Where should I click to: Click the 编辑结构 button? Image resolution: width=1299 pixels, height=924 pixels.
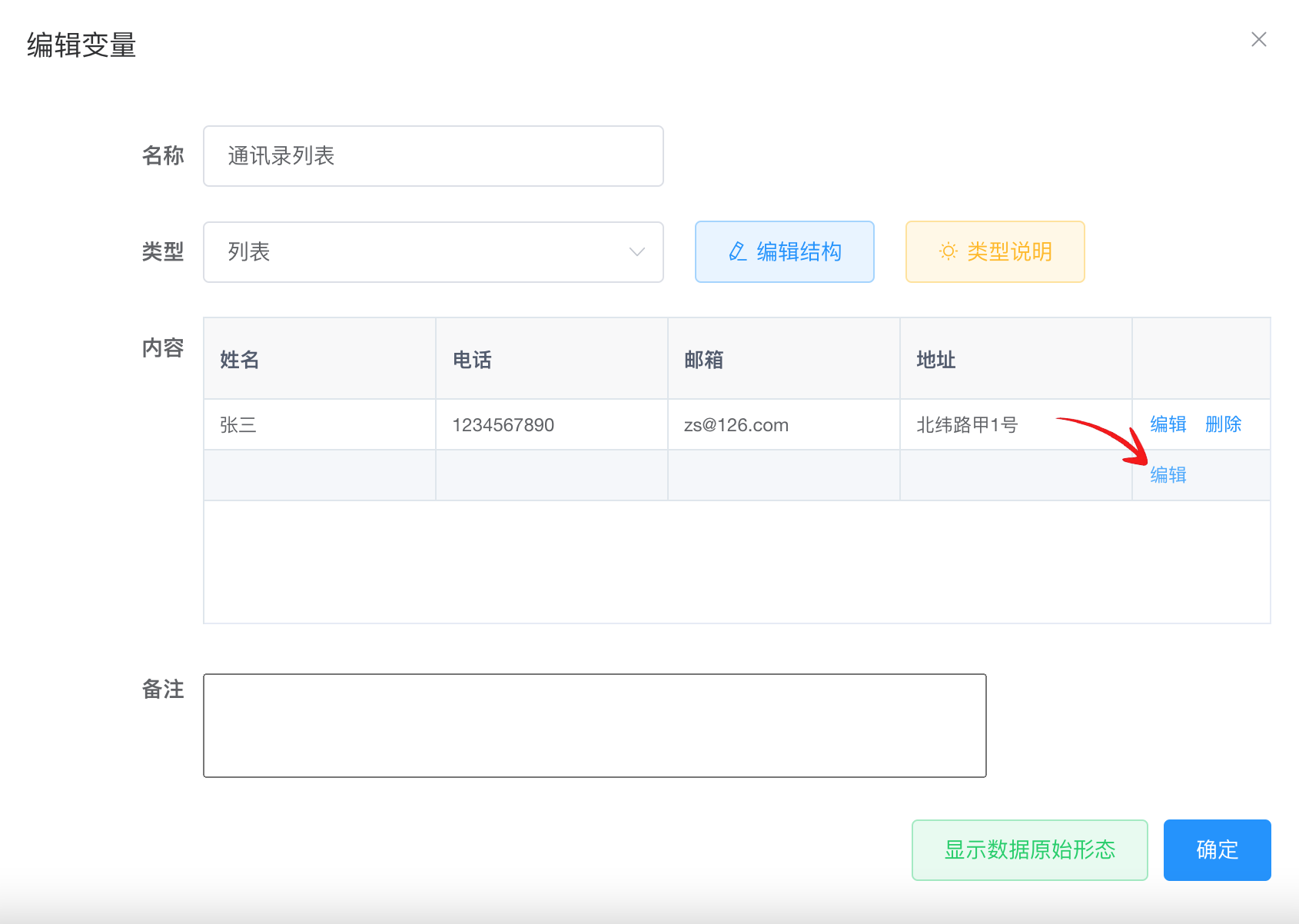[x=785, y=252]
